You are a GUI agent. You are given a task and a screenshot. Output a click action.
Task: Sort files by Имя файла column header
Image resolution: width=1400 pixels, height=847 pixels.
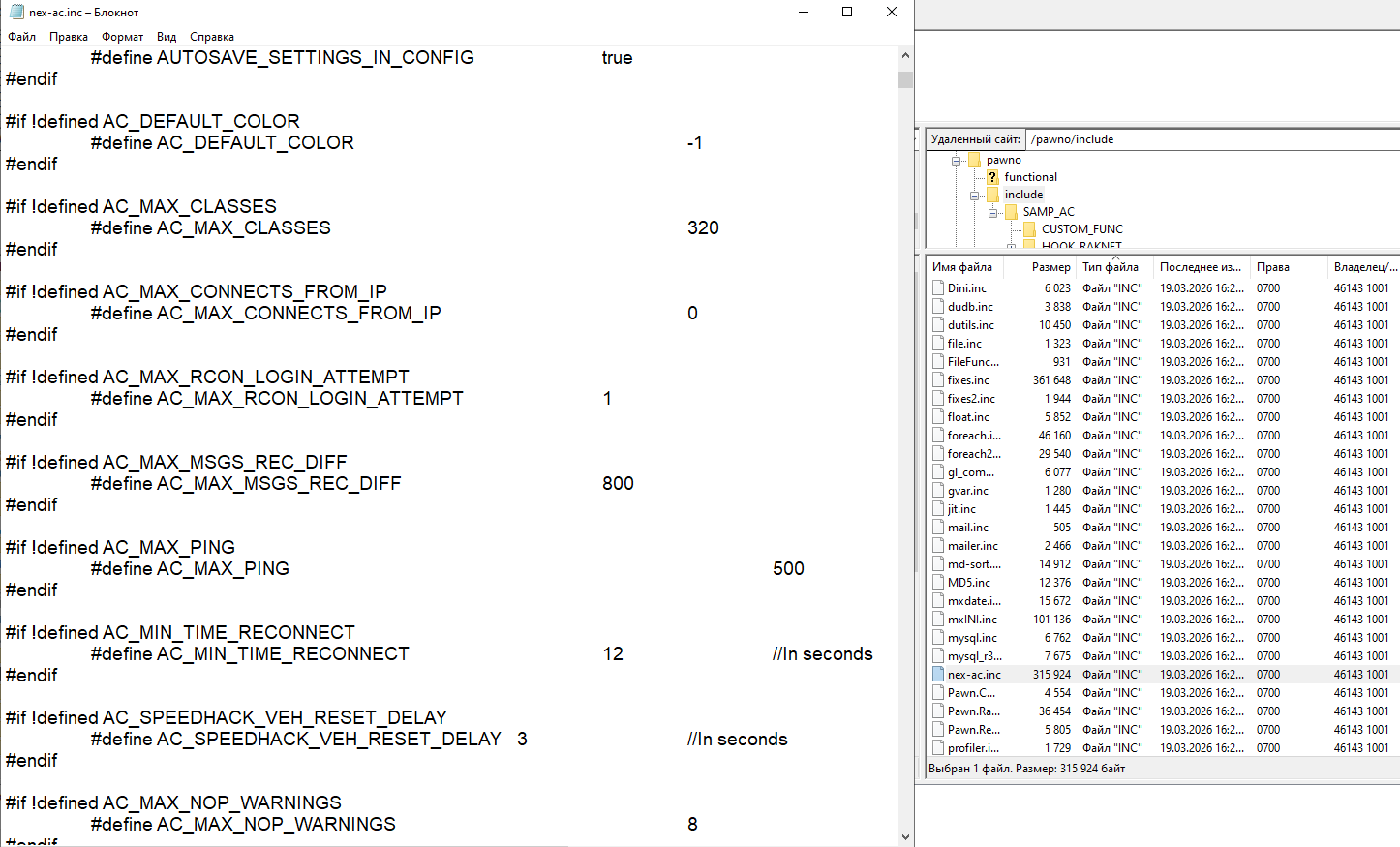click(961, 267)
